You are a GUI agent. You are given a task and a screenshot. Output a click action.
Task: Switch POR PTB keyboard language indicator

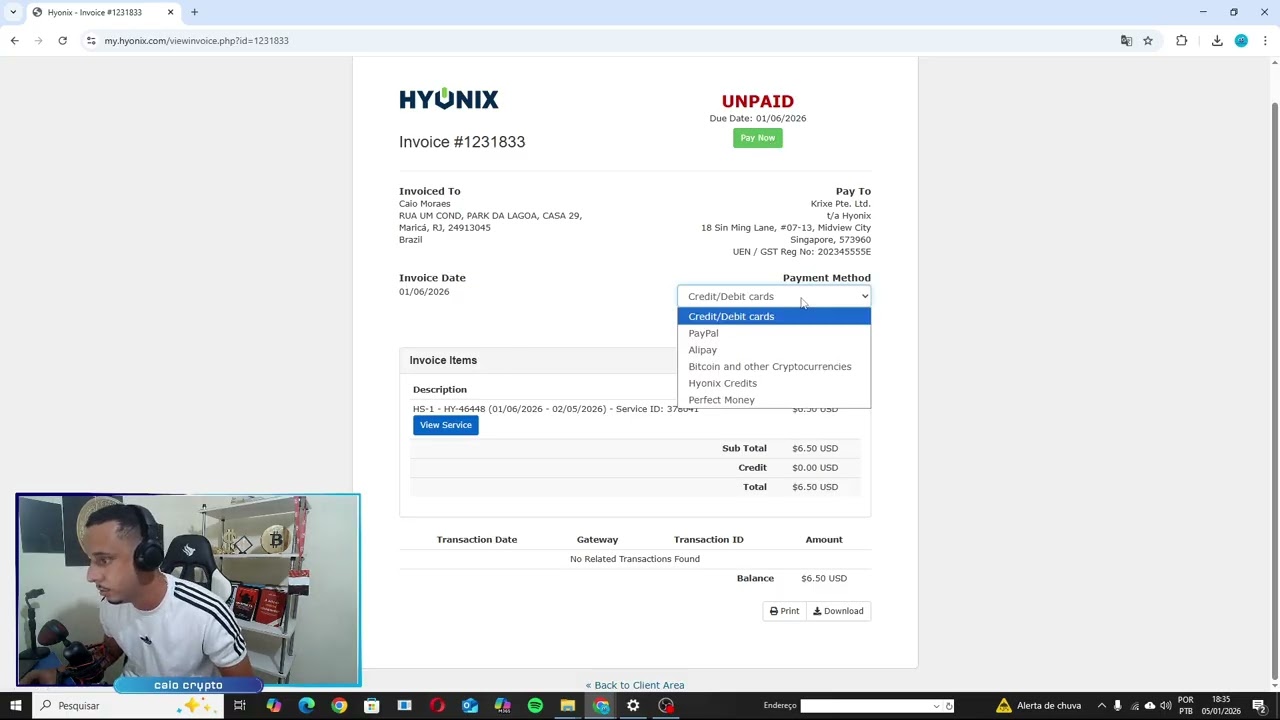[1186, 706]
